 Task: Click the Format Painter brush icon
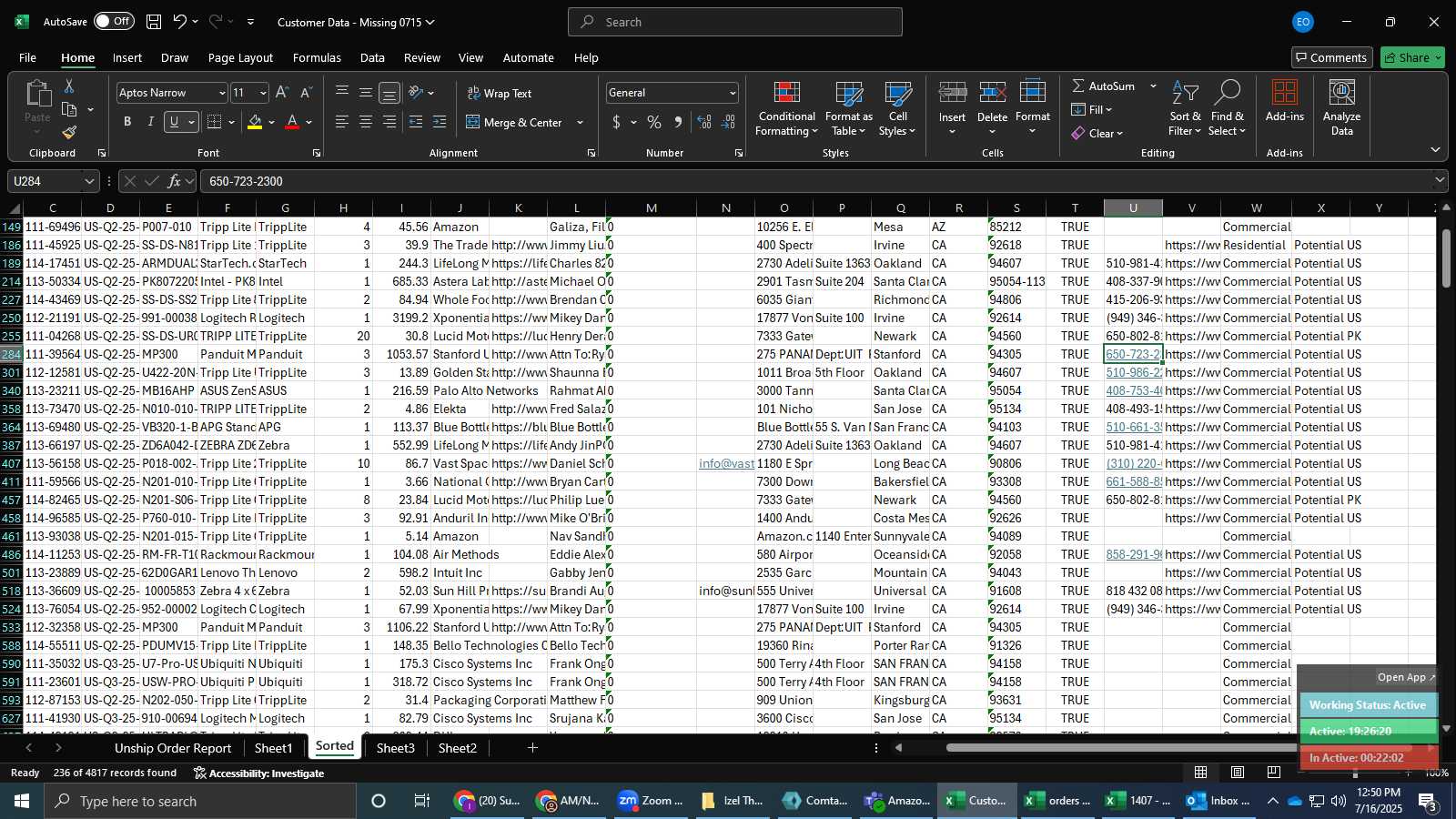[69, 133]
